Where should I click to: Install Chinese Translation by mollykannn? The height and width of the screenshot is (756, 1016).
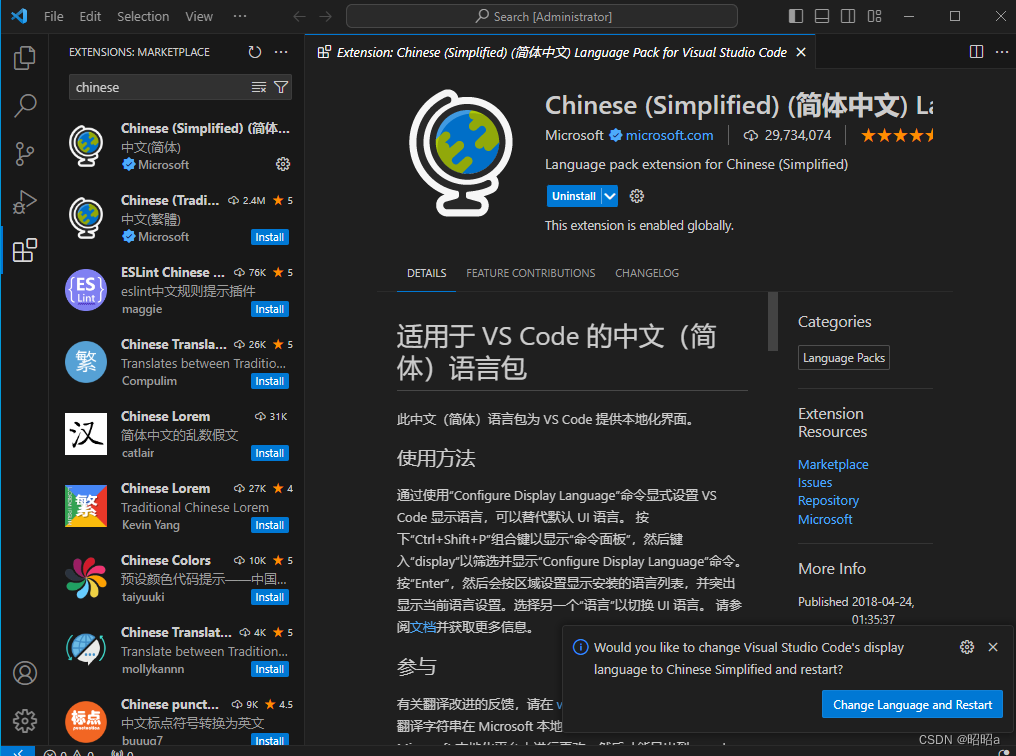click(x=270, y=669)
